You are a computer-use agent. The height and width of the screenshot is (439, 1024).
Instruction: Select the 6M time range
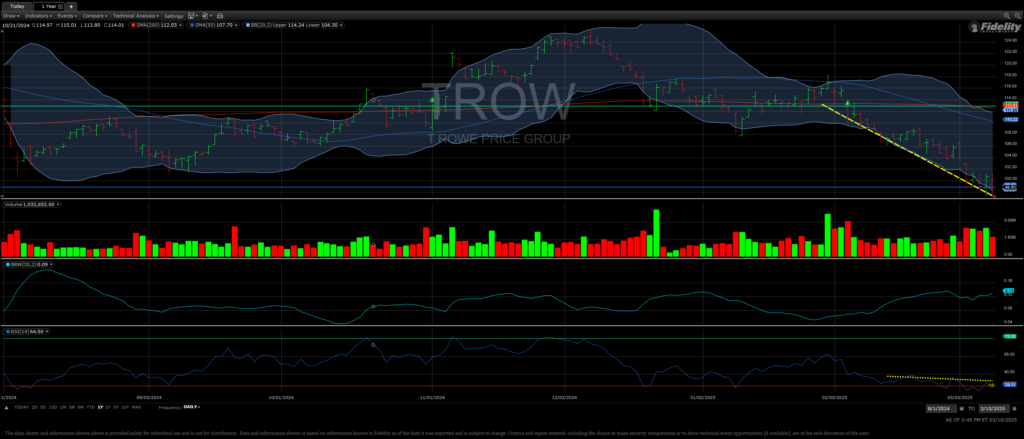point(81,407)
